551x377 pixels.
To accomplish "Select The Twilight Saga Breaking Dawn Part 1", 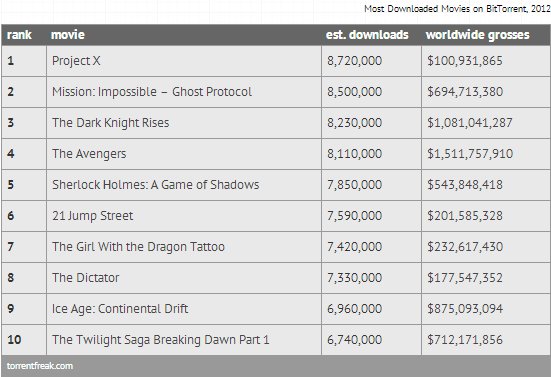I will pos(161,340).
